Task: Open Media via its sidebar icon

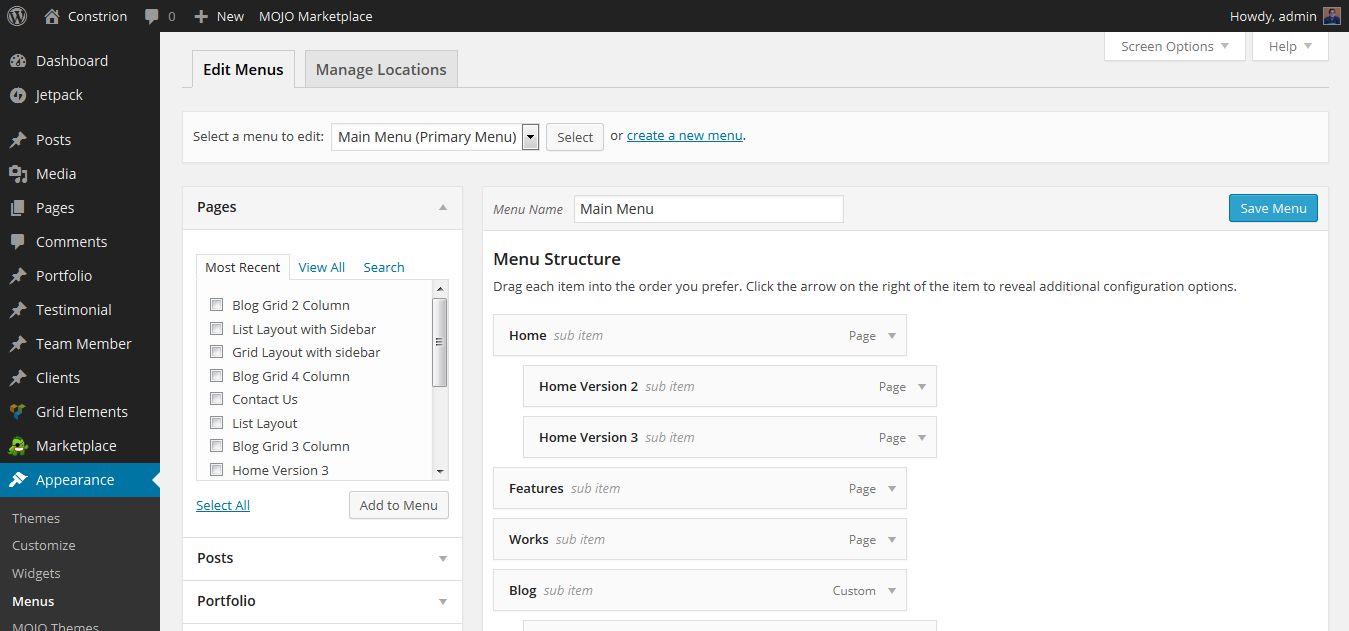Action: point(18,174)
